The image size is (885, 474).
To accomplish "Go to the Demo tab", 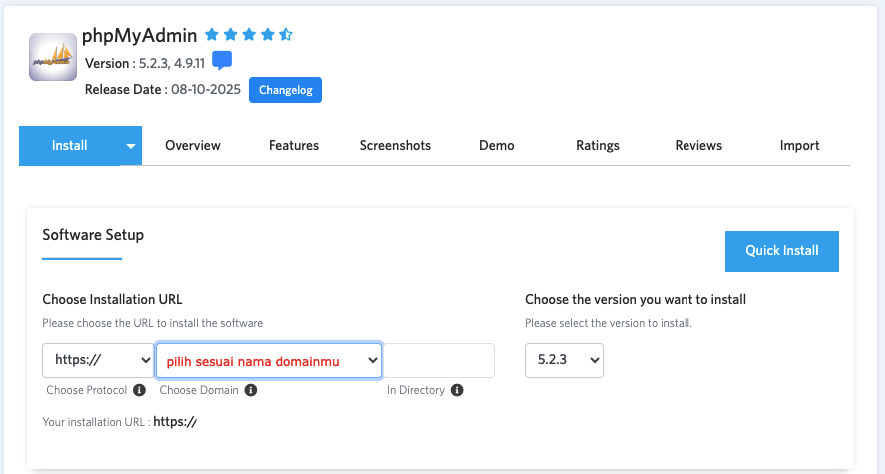I will (x=497, y=146).
